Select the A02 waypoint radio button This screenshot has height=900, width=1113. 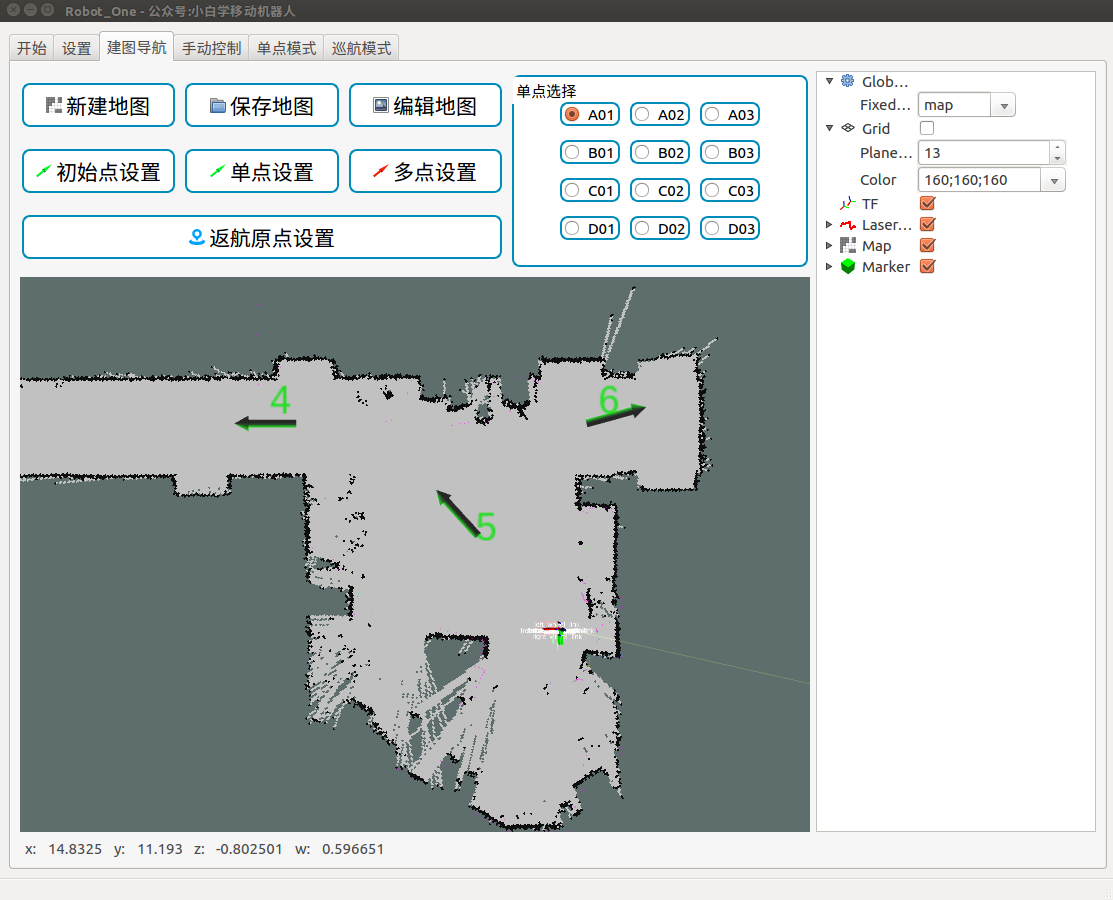[642, 114]
